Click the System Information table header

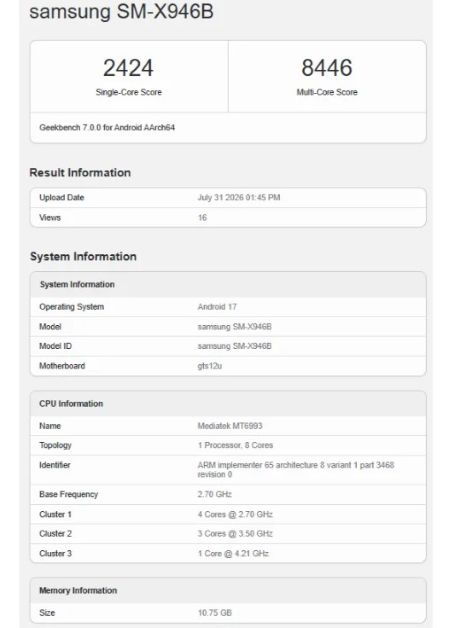[x=228, y=284]
